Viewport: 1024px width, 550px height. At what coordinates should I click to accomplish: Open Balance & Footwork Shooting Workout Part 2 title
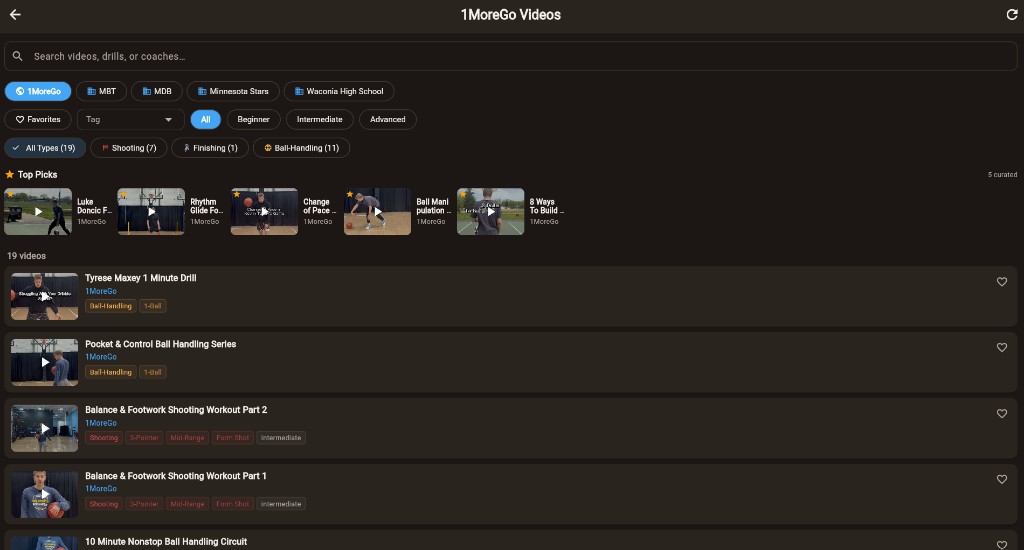[176, 410]
